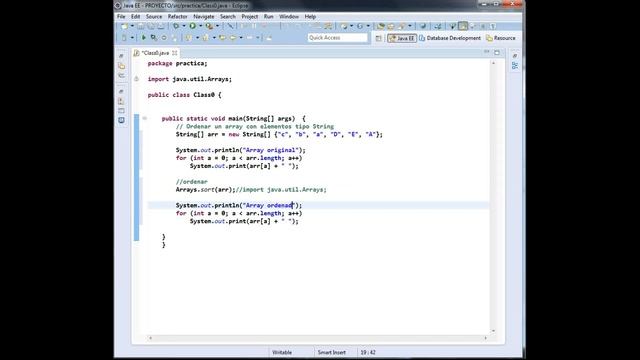
Task: Select the Class0.java editor tab
Action: click(x=155, y=53)
